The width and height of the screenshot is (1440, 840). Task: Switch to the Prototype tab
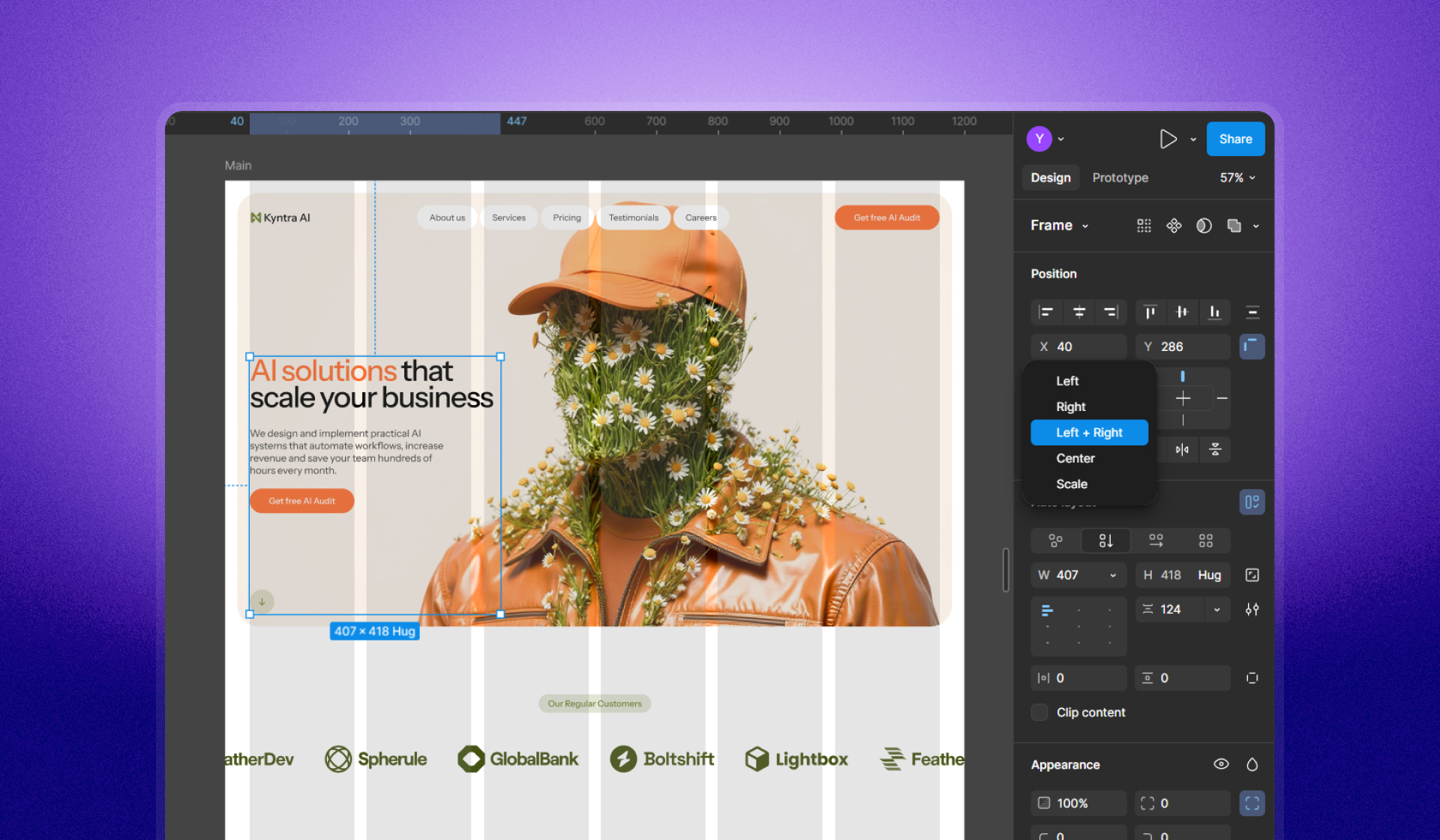tap(1120, 178)
